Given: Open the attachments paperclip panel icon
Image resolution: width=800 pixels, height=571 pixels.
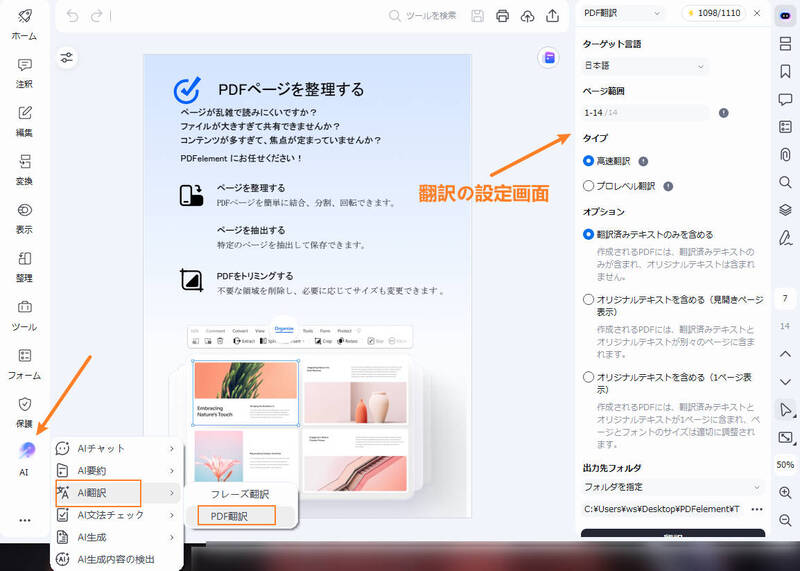Looking at the screenshot, I should 785,154.
